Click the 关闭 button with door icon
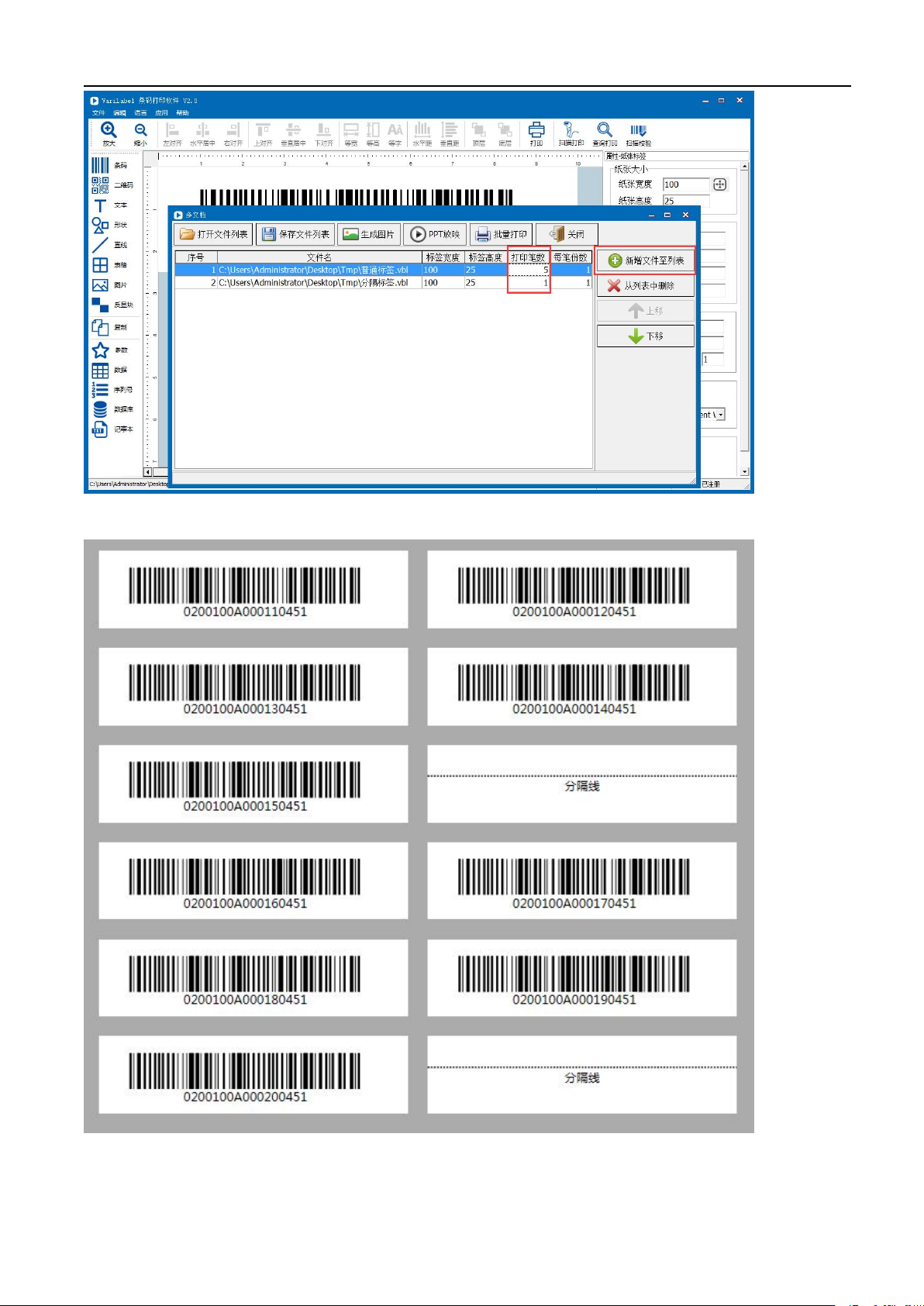The height and width of the screenshot is (1306, 924). [567, 234]
